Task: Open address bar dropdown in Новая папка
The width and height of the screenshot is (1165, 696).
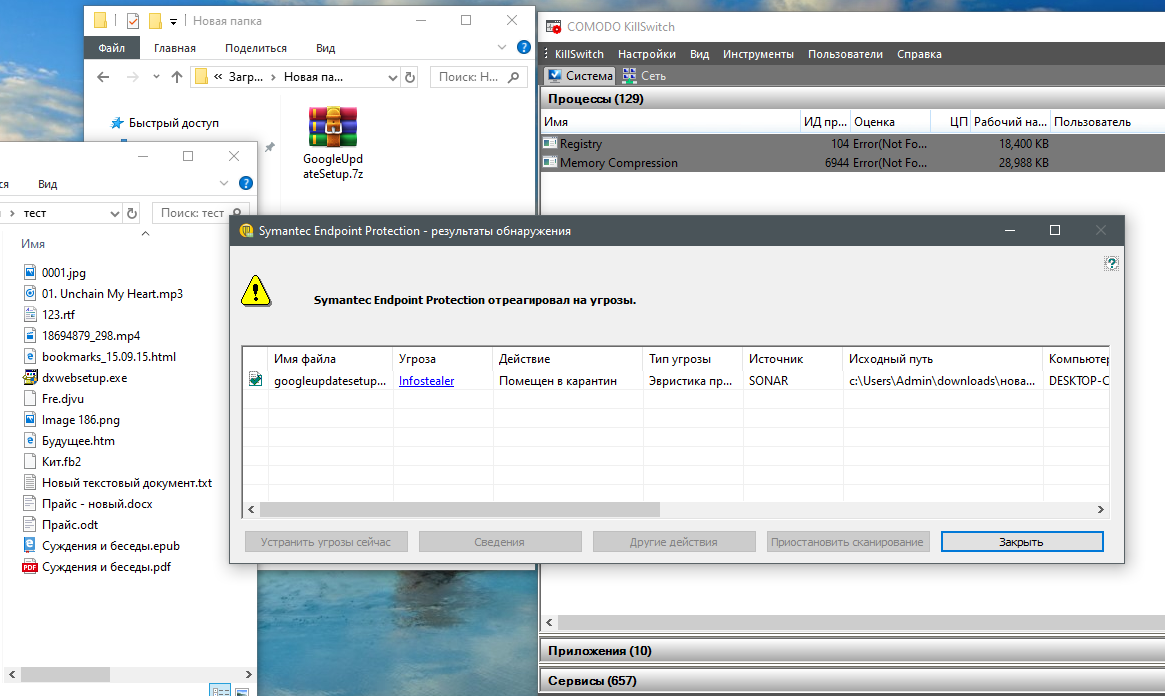Action: click(x=392, y=77)
